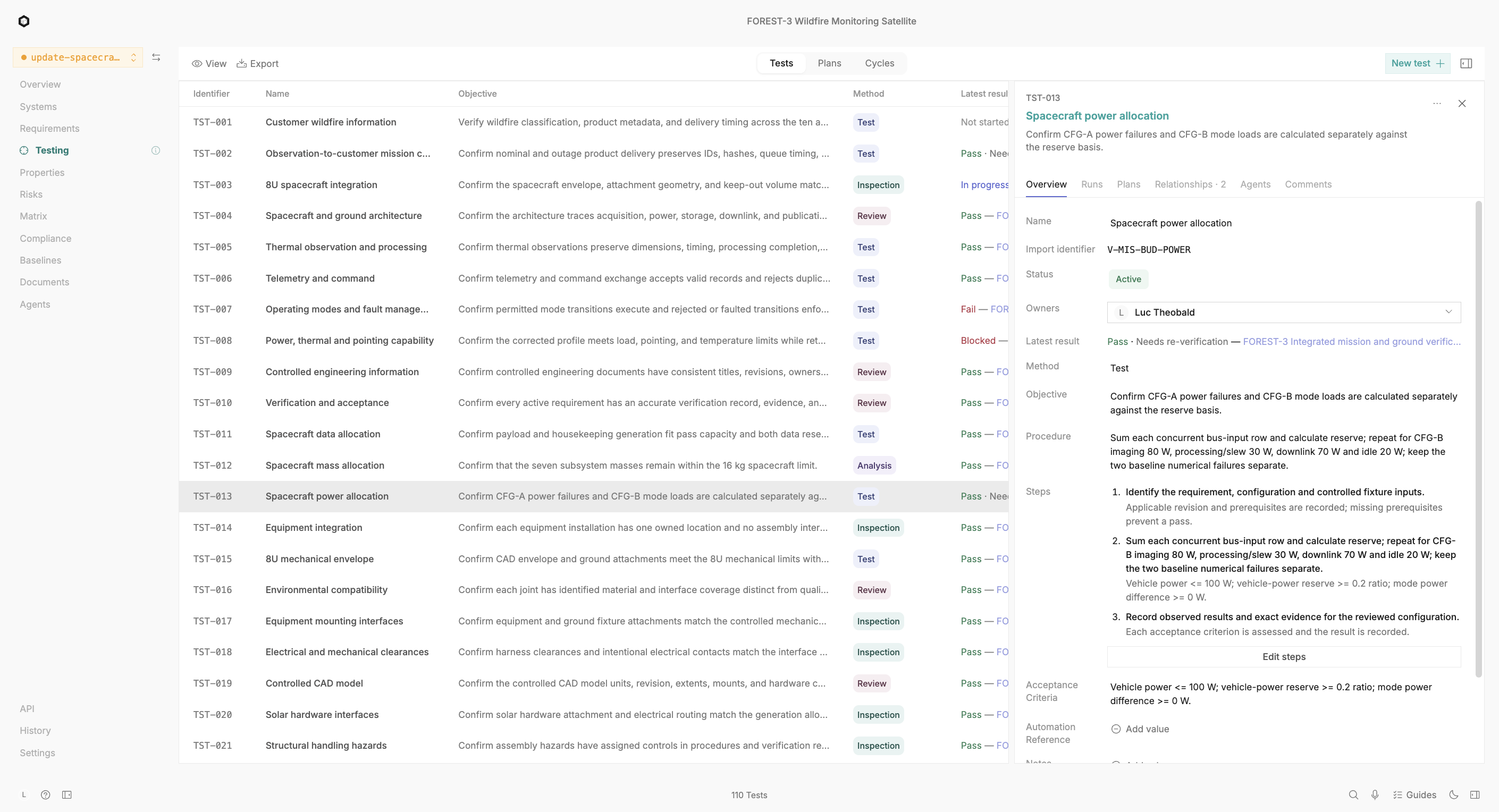Open the update-spacecra branch selector
The width and height of the screenshot is (1499, 812).
(x=78, y=57)
